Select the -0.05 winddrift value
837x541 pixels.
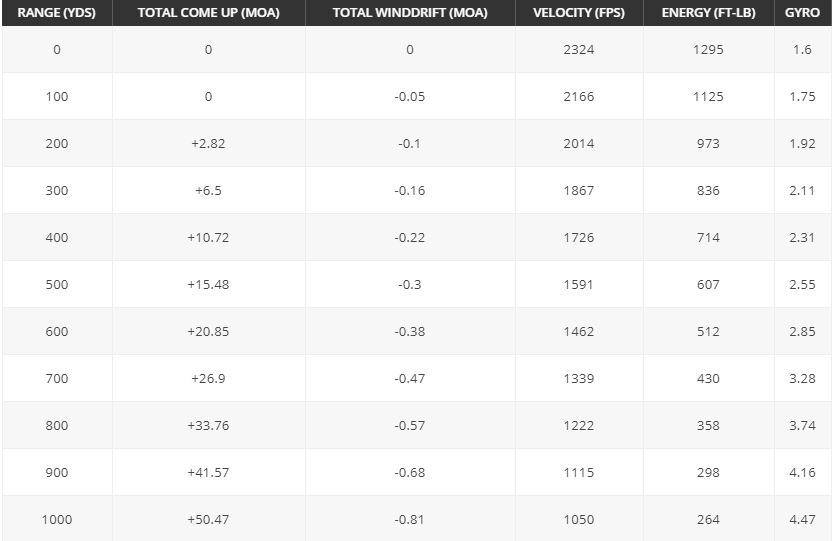click(410, 97)
